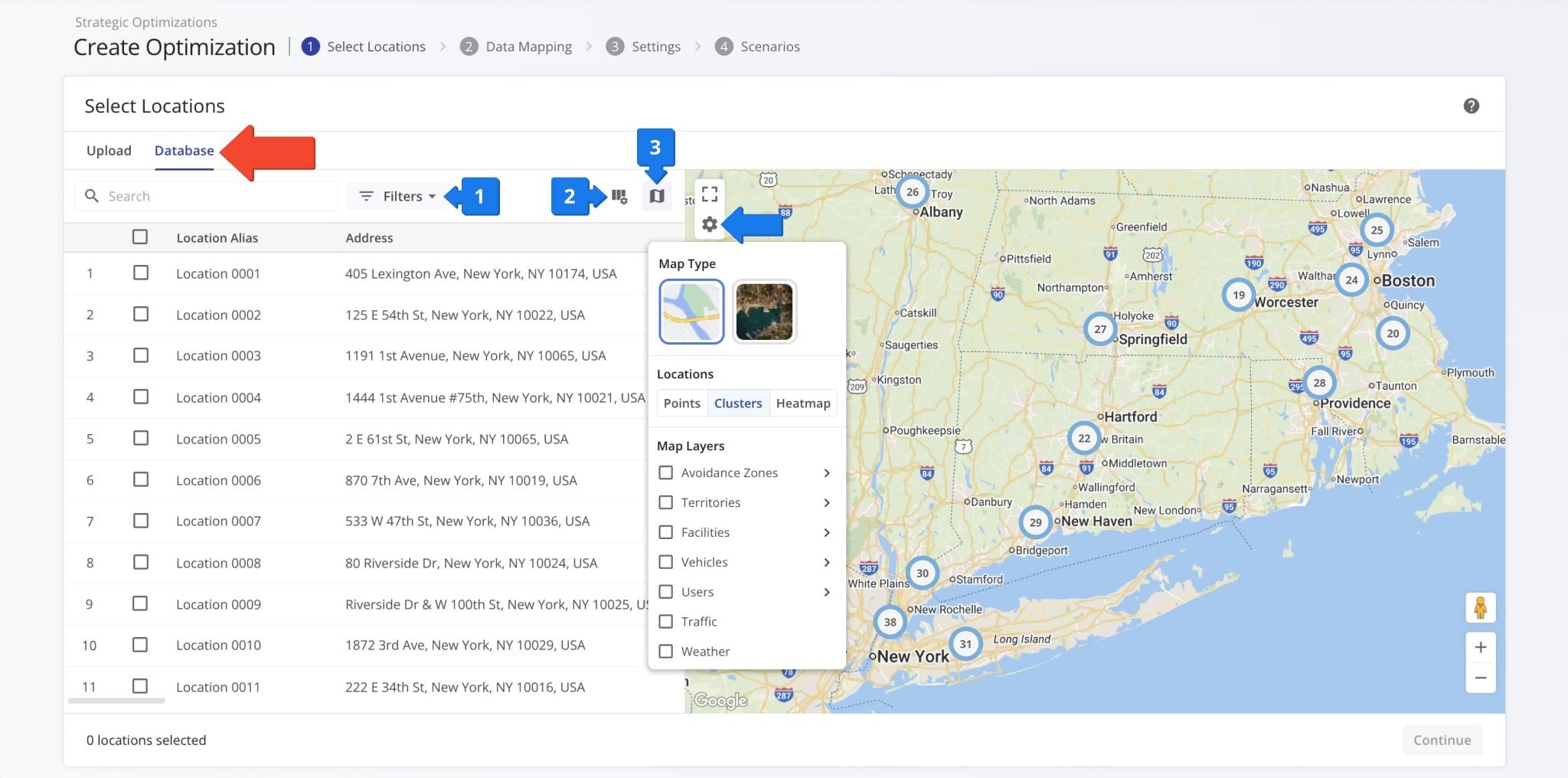Switch locations display to Heatmap
Viewport: 1568px width, 778px height.
pyautogui.click(x=802, y=404)
